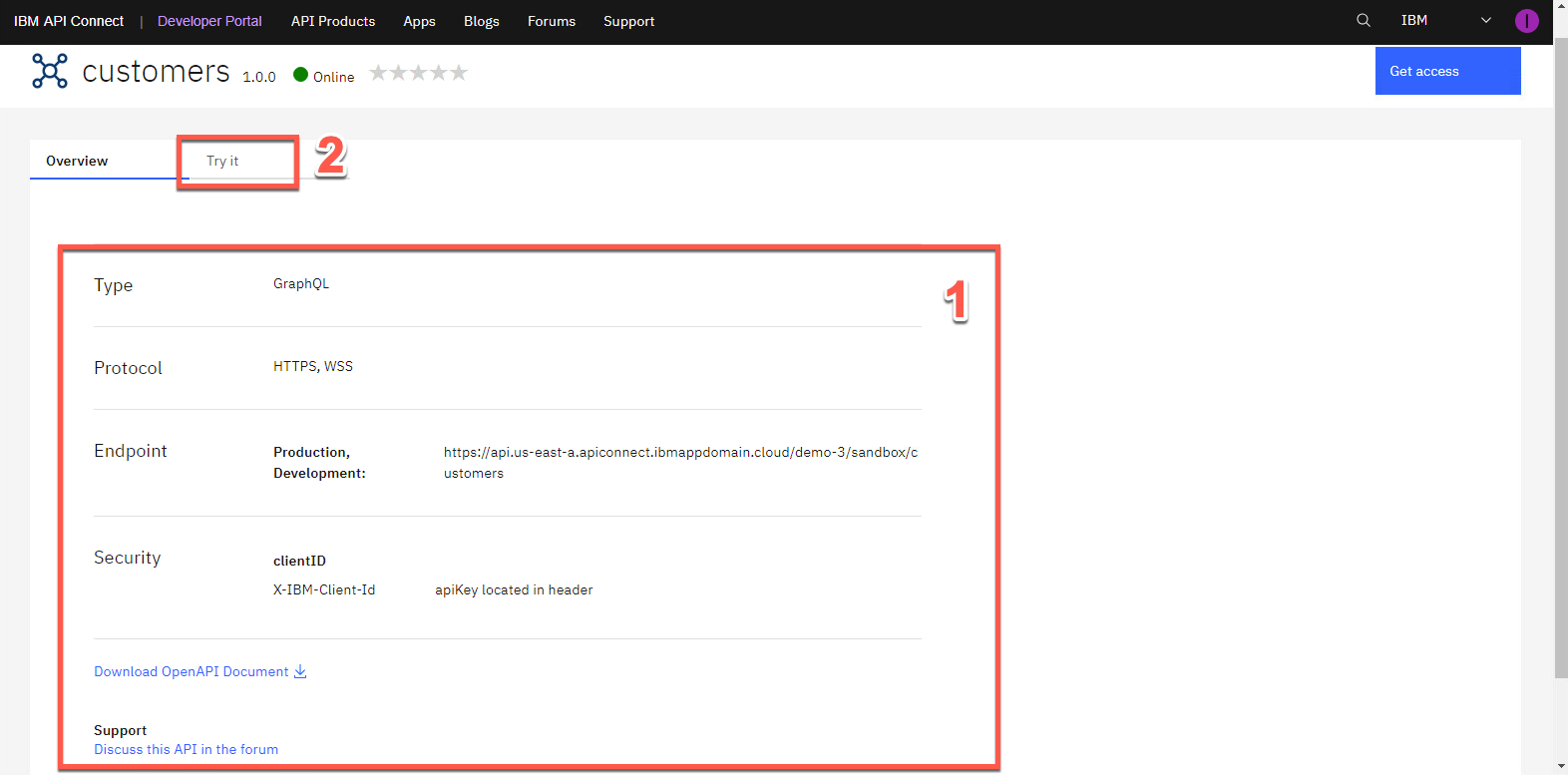Open the Blogs page
Screen dimensions: 1568x775
[481, 21]
